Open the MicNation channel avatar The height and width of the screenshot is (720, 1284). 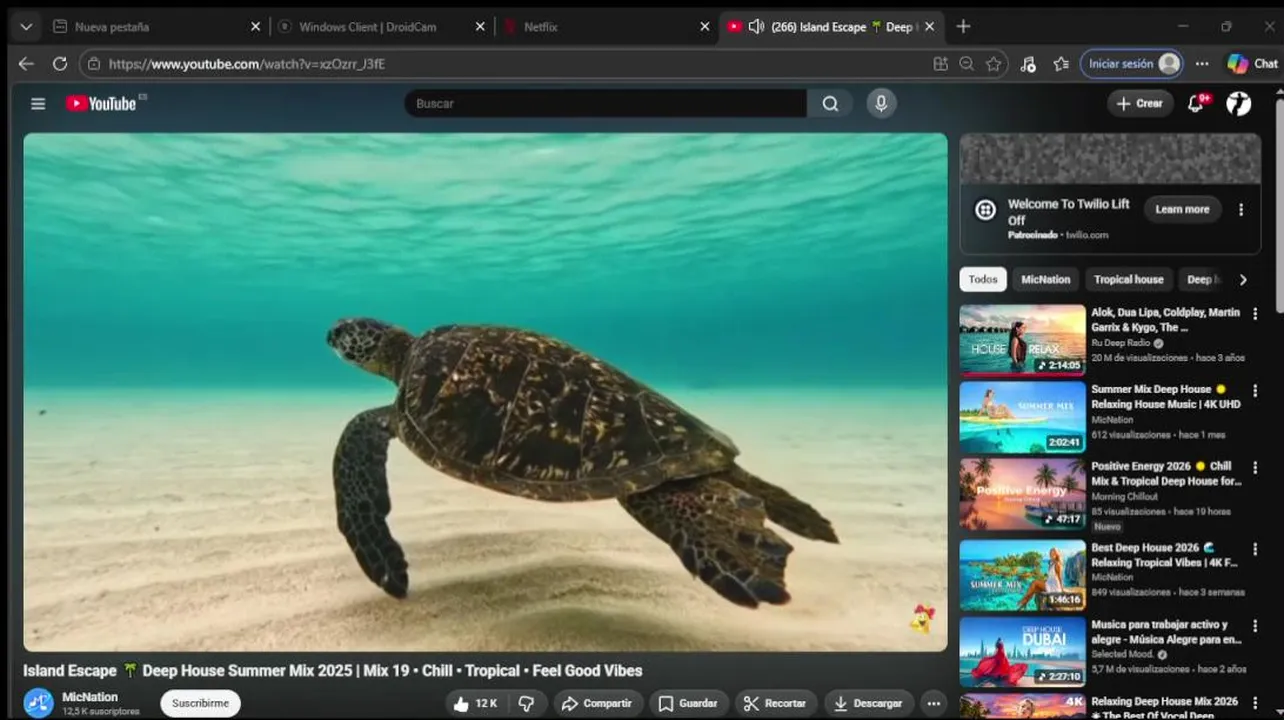coord(39,703)
